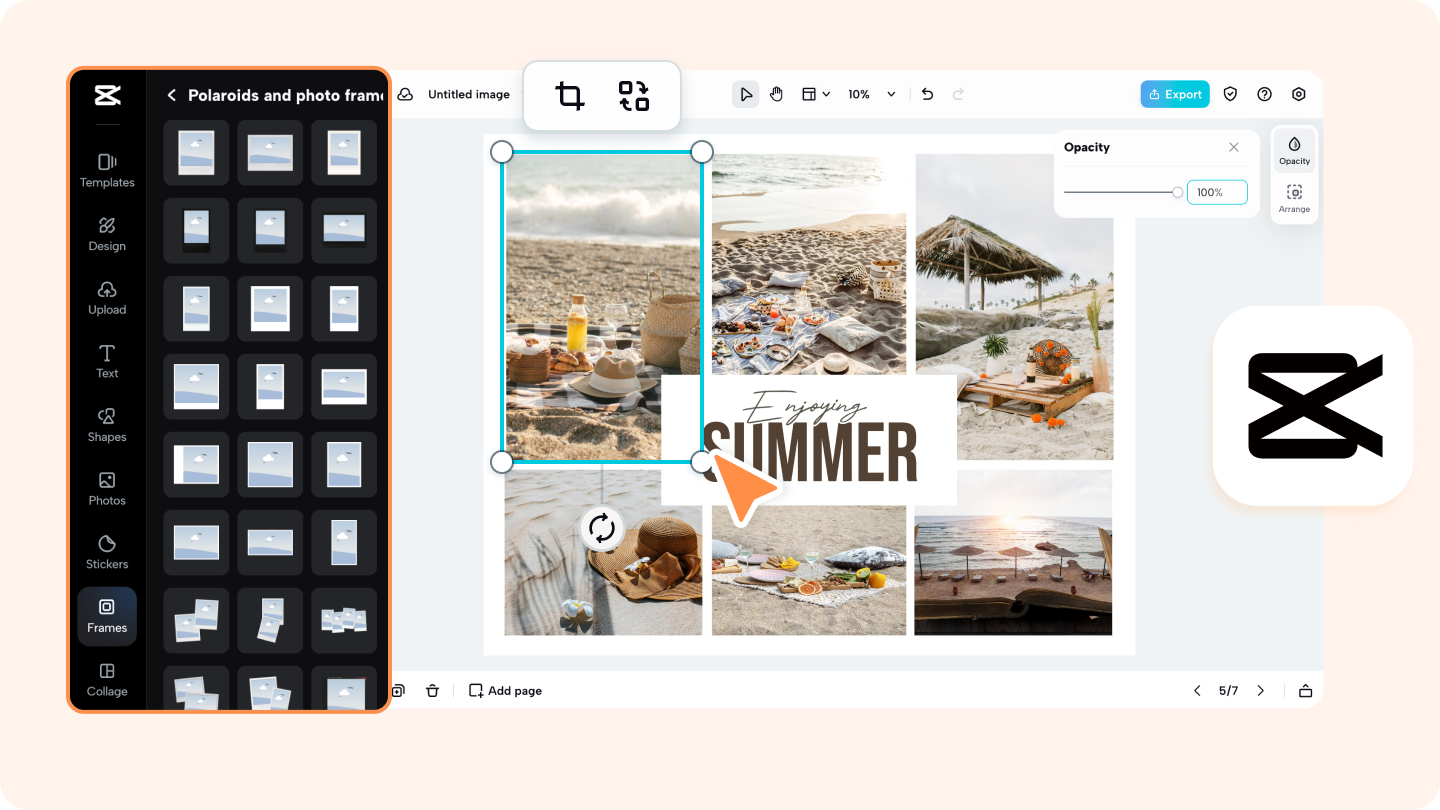
Task: Open the Collage section
Action: coord(107,679)
